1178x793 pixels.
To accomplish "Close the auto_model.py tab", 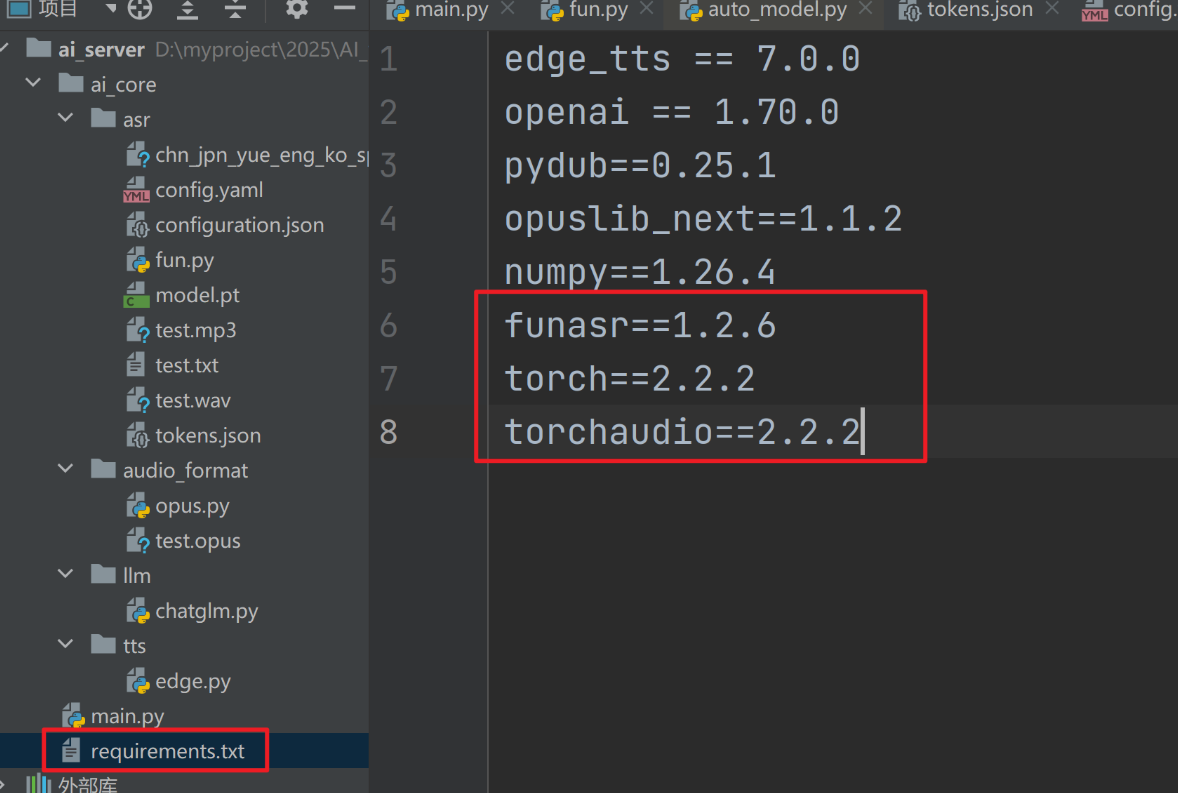I will [865, 8].
